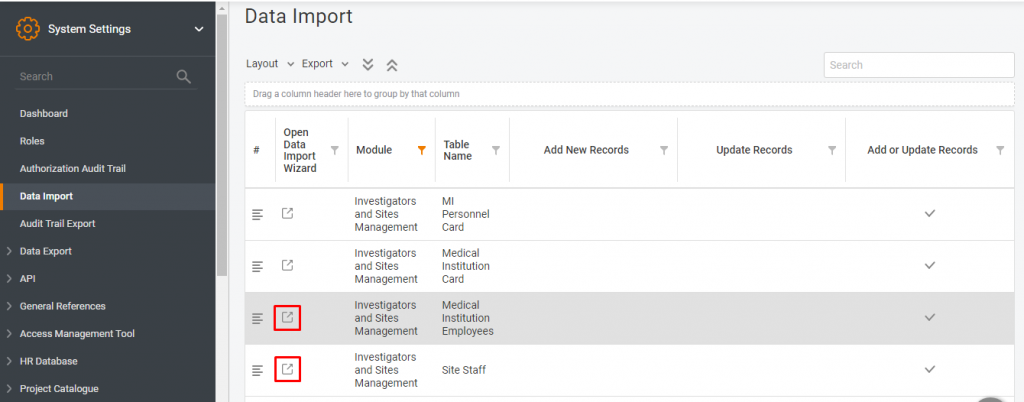
Task: Click the Table Name column filter icon
Action: click(496, 150)
